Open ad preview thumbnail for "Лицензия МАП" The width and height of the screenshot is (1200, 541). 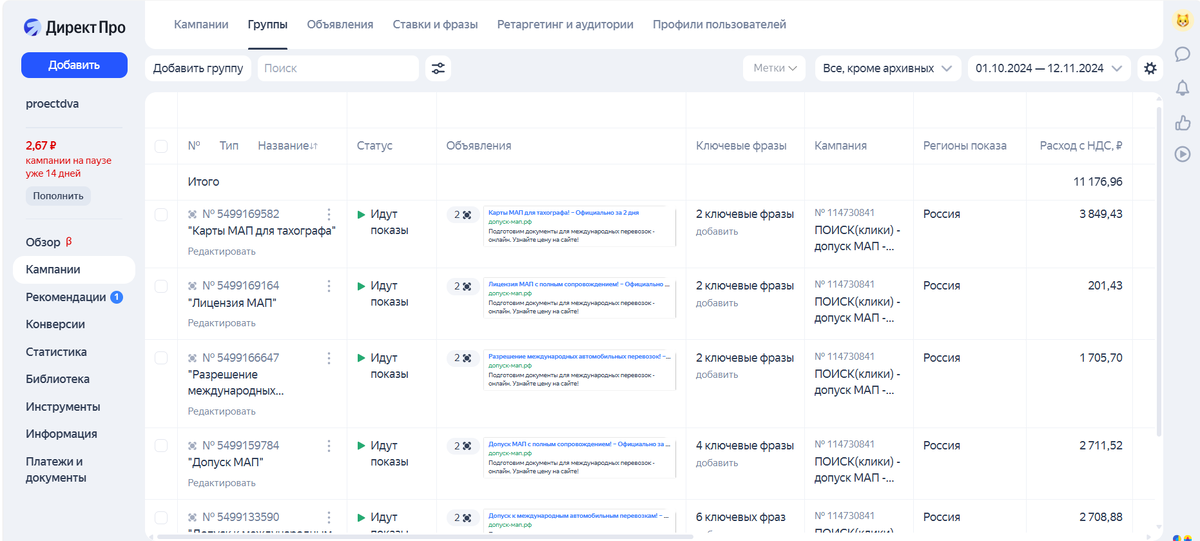(x=579, y=298)
